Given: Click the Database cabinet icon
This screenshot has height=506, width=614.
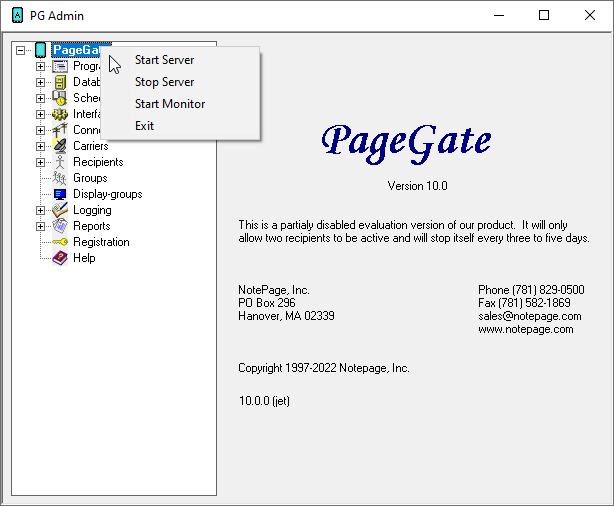Looking at the screenshot, I should click(60, 82).
